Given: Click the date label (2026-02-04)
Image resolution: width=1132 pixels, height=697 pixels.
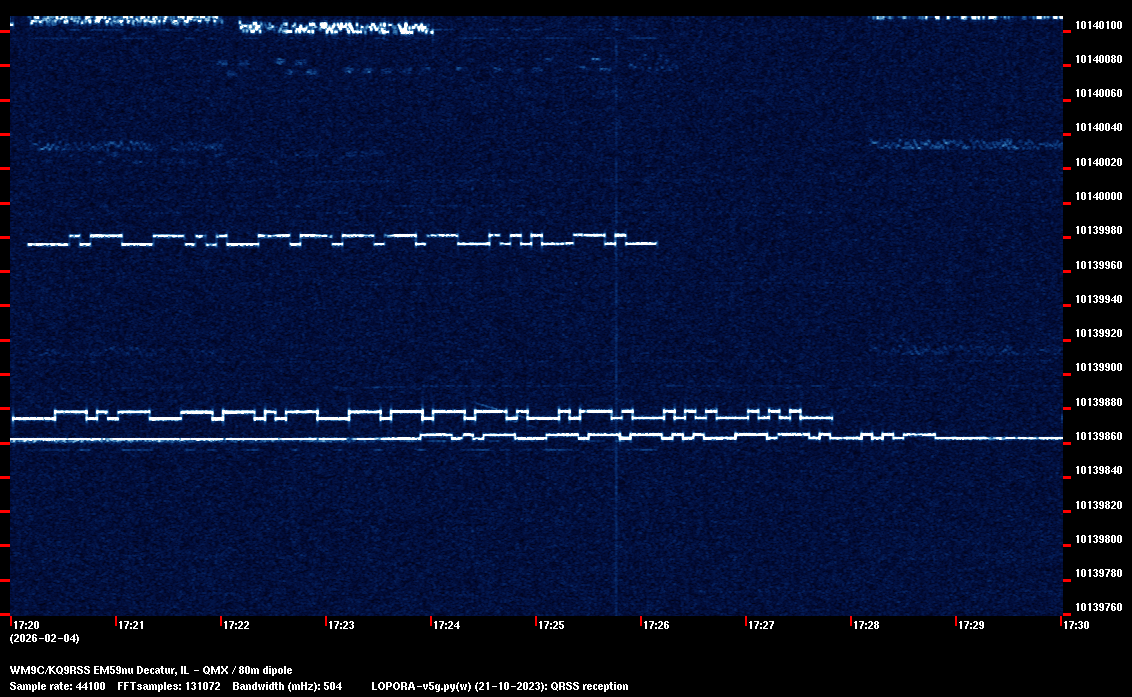Looking at the screenshot, I should (44, 638).
